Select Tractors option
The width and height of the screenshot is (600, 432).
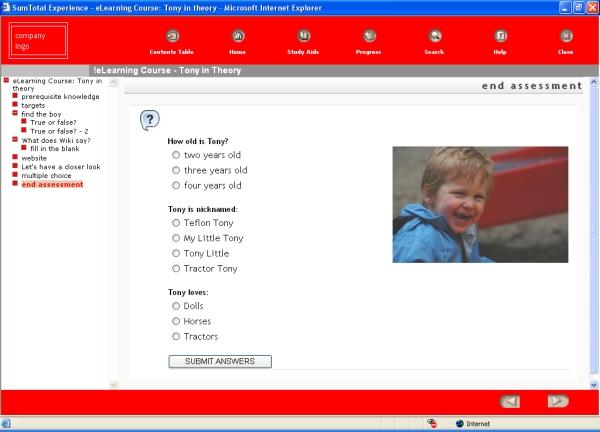click(x=176, y=336)
